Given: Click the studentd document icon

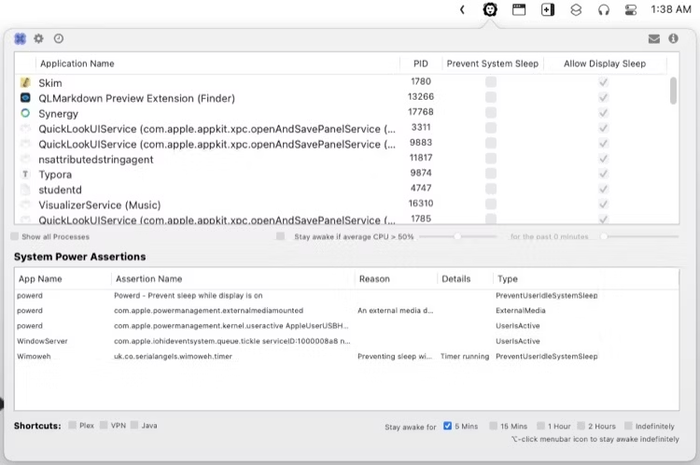Looking at the screenshot, I should pyautogui.click(x=25, y=189).
